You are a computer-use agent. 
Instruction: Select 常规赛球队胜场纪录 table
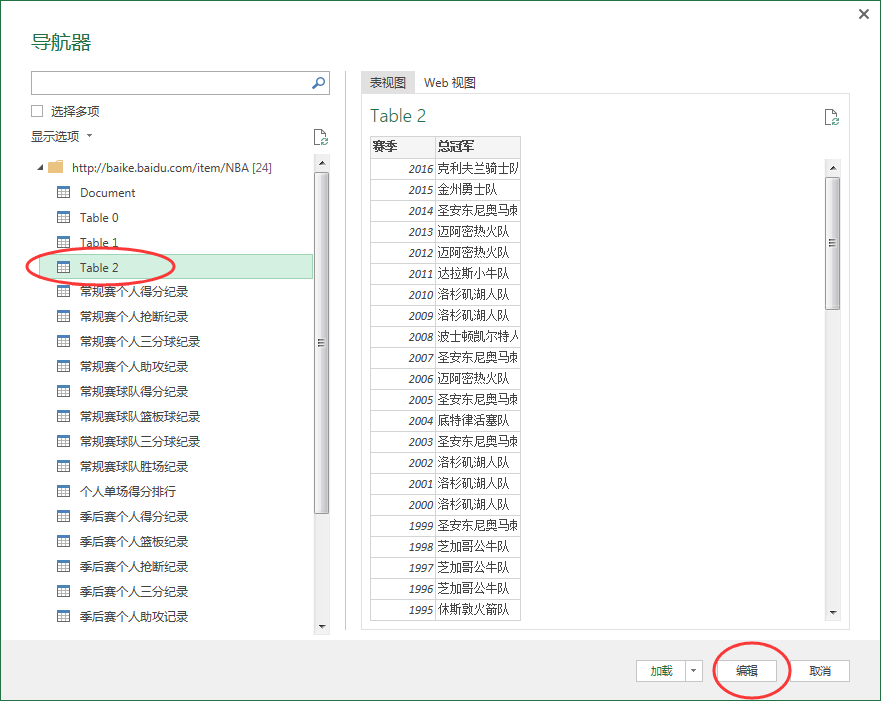(x=134, y=466)
